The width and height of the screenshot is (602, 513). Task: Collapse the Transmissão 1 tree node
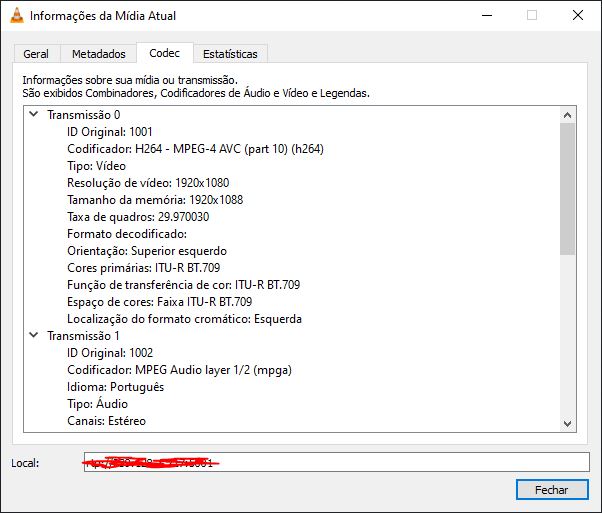34,335
